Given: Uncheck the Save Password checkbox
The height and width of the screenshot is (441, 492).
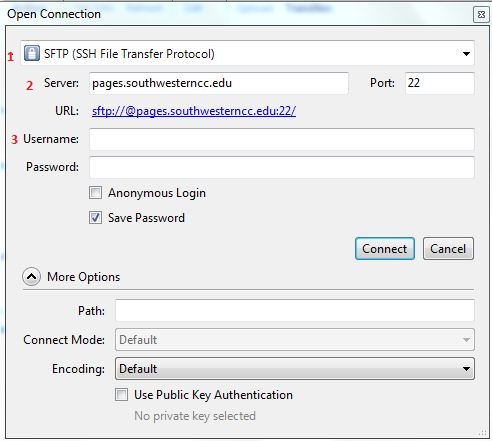Looking at the screenshot, I should 95,218.
